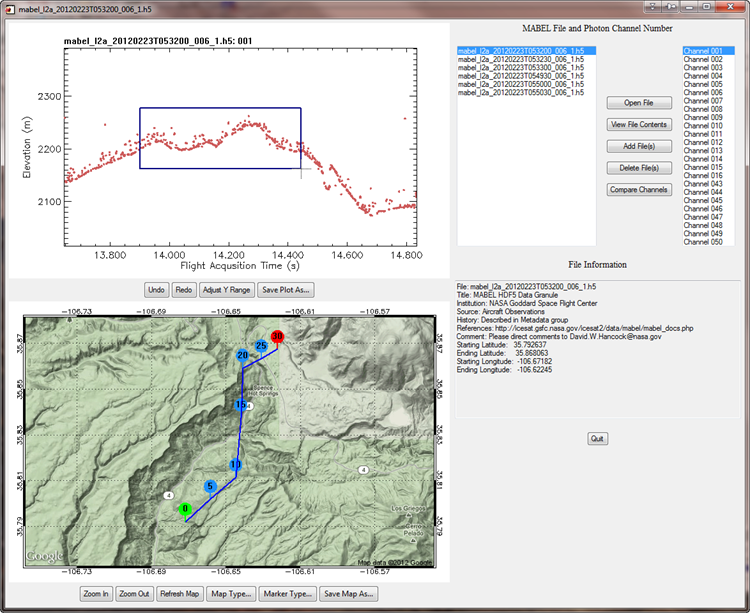Click Save Plot As... button
Image resolution: width=750 pixels, height=613 pixels.
point(286,289)
